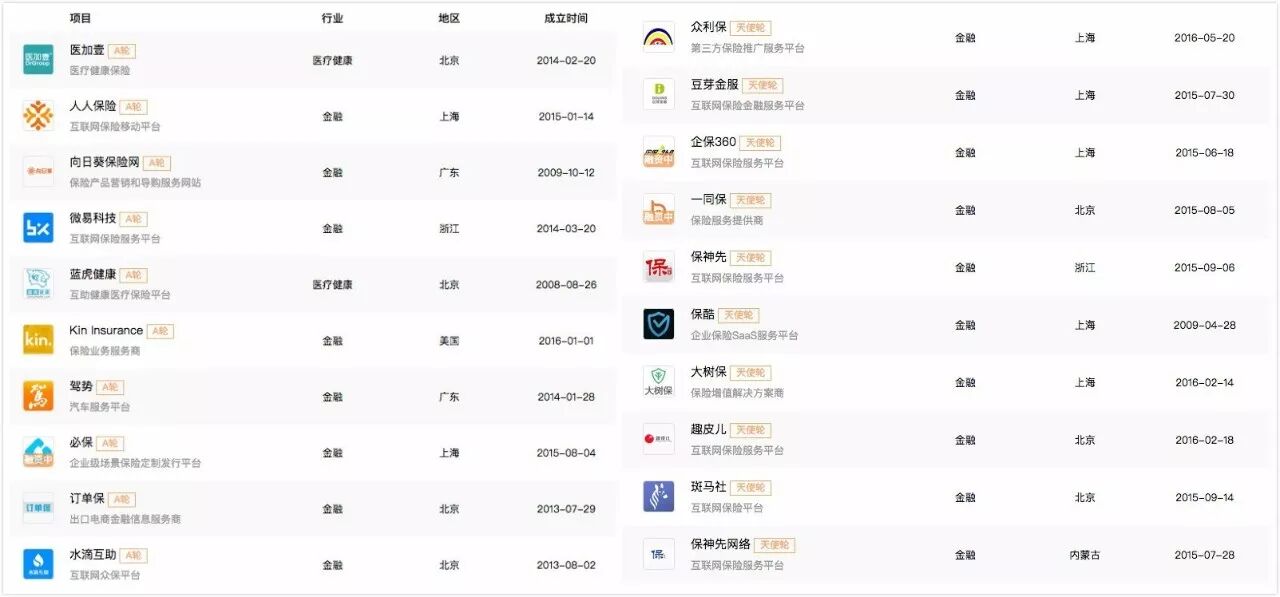Screen dimensions: 1280x597
Task: Click the description 保险服务提供商
Action: pyautogui.click(x=727, y=220)
